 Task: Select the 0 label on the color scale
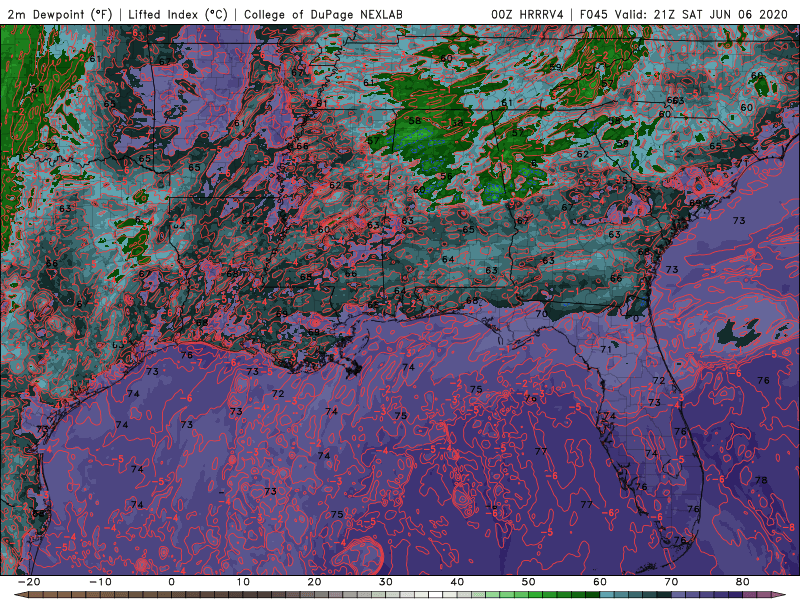click(171, 582)
